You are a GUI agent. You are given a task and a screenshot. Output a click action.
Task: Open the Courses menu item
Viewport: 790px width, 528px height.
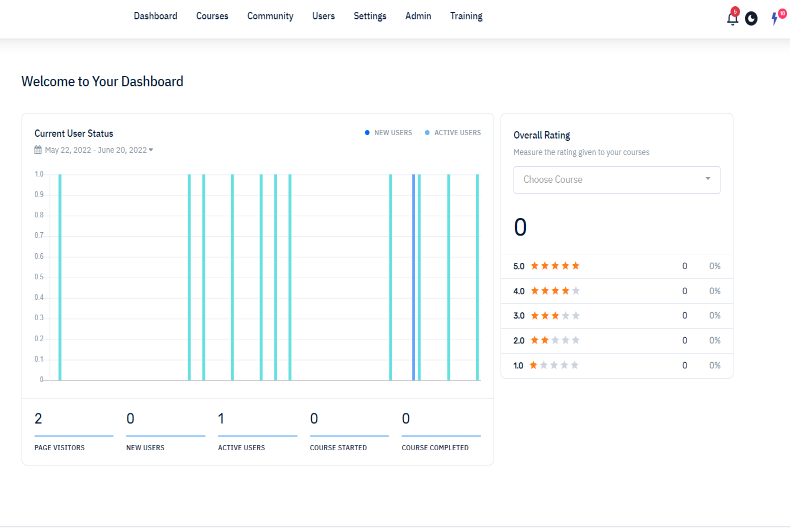[212, 16]
